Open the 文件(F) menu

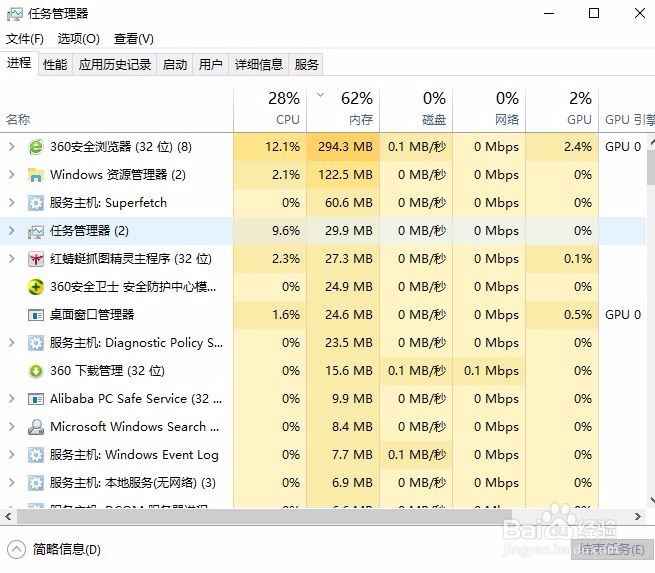click(x=25, y=39)
